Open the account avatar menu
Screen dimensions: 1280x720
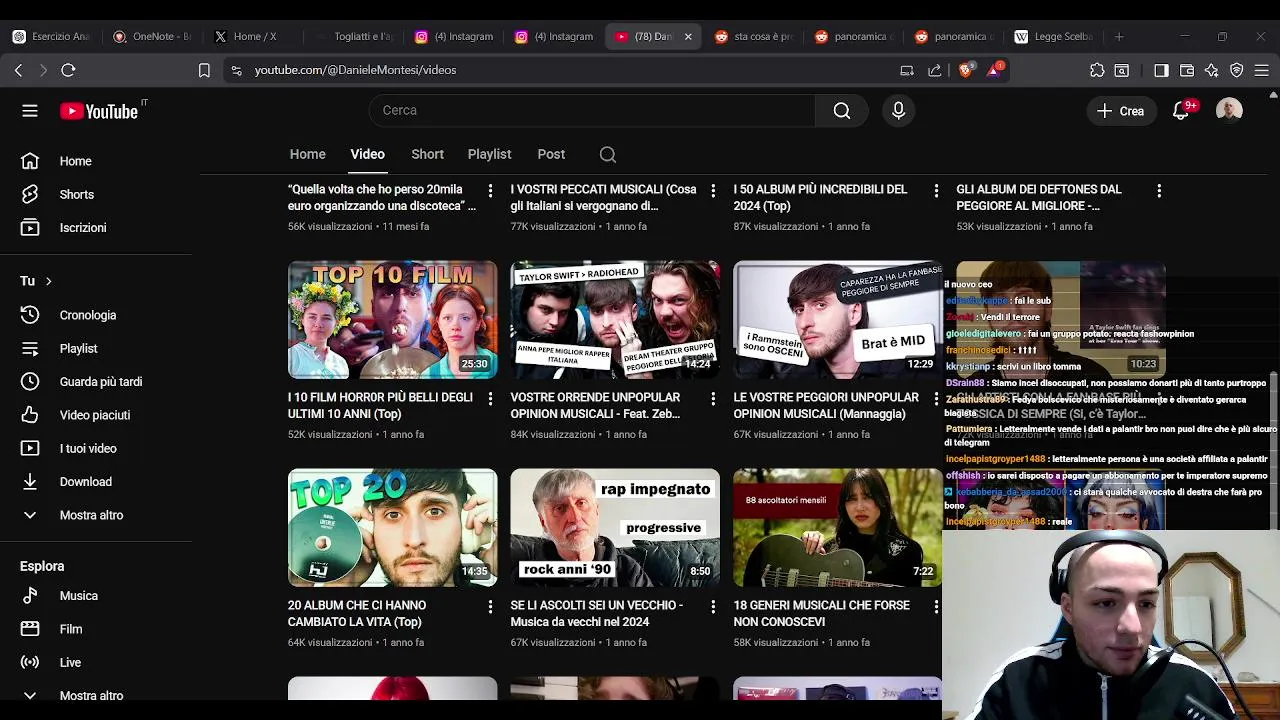(1229, 111)
